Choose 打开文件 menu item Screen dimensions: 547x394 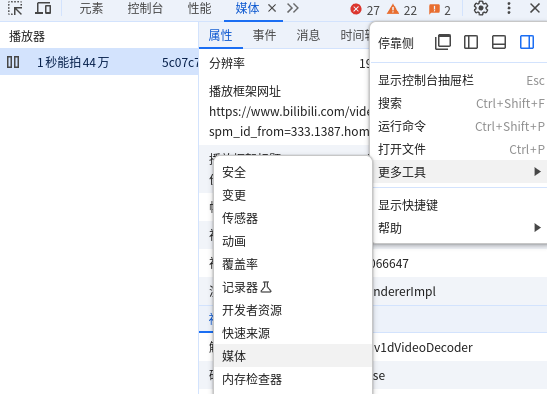[x=460, y=149]
